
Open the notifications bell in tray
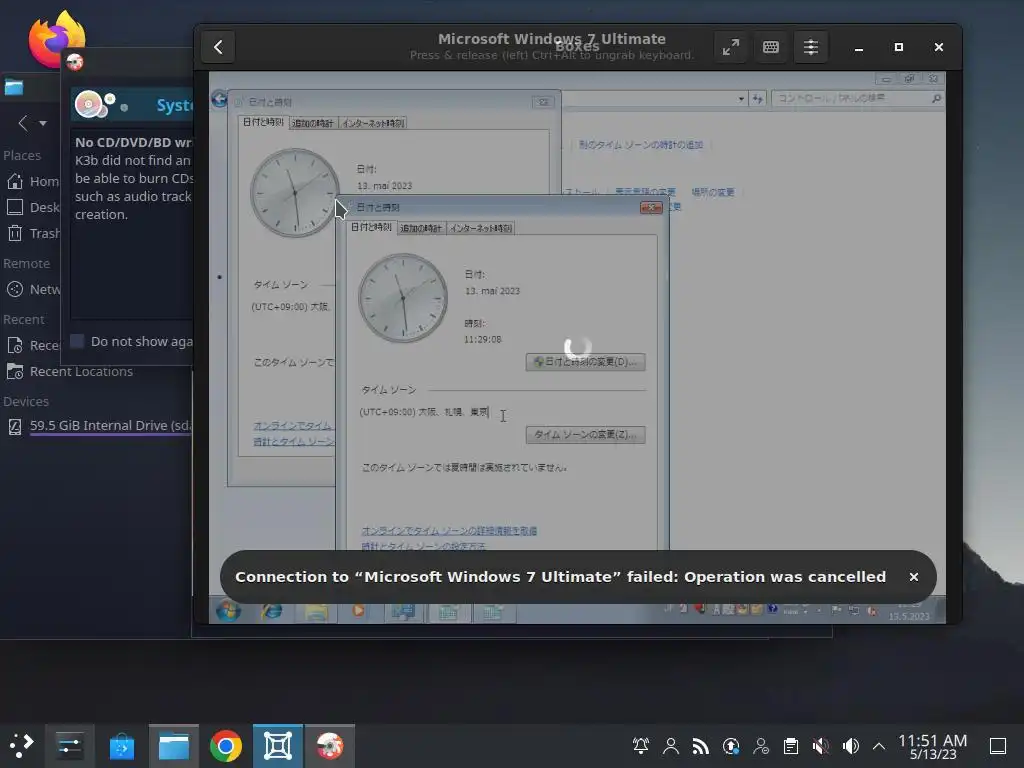(641, 746)
